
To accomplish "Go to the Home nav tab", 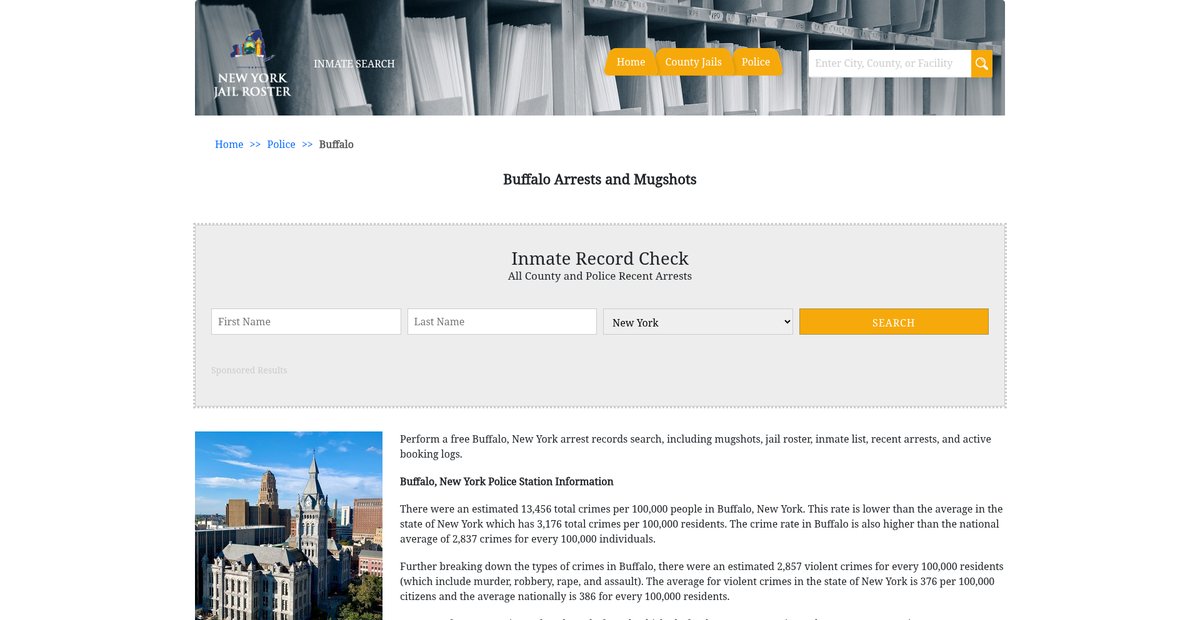I will pyautogui.click(x=631, y=62).
